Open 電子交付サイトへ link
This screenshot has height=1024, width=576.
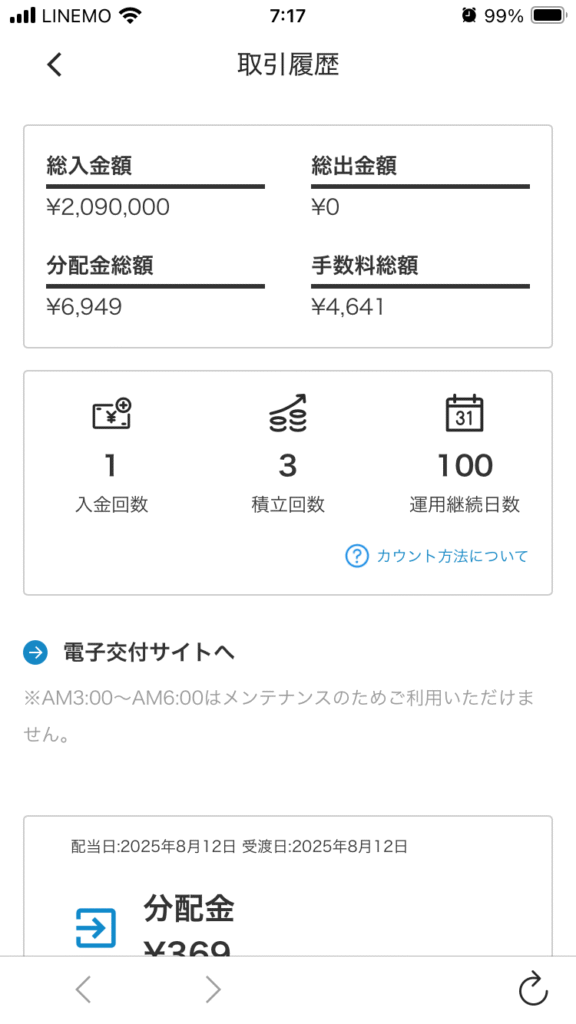tap(148, 652)
